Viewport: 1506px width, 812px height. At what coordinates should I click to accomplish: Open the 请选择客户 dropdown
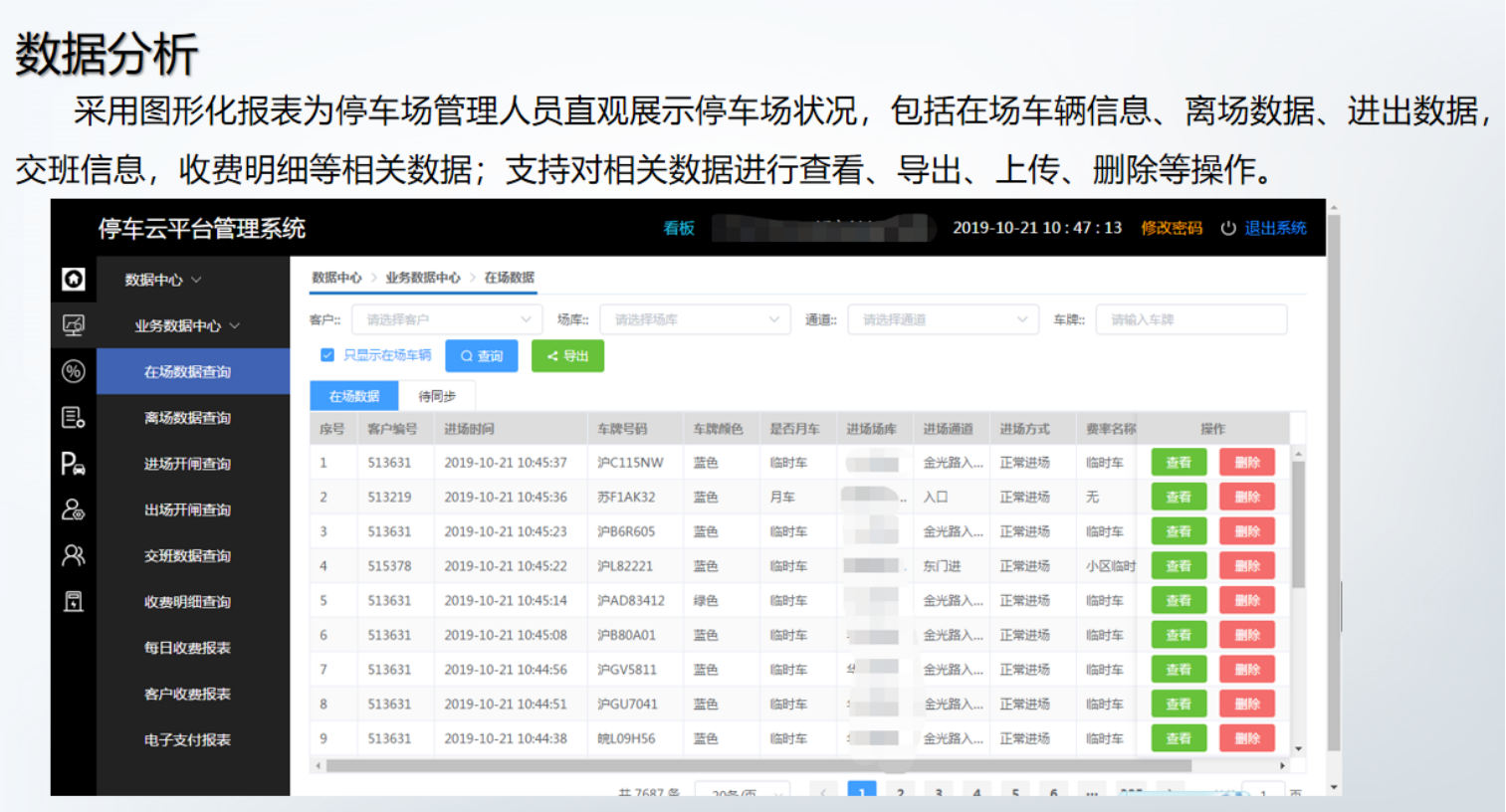pyautogui.click(x=447, y=319)
